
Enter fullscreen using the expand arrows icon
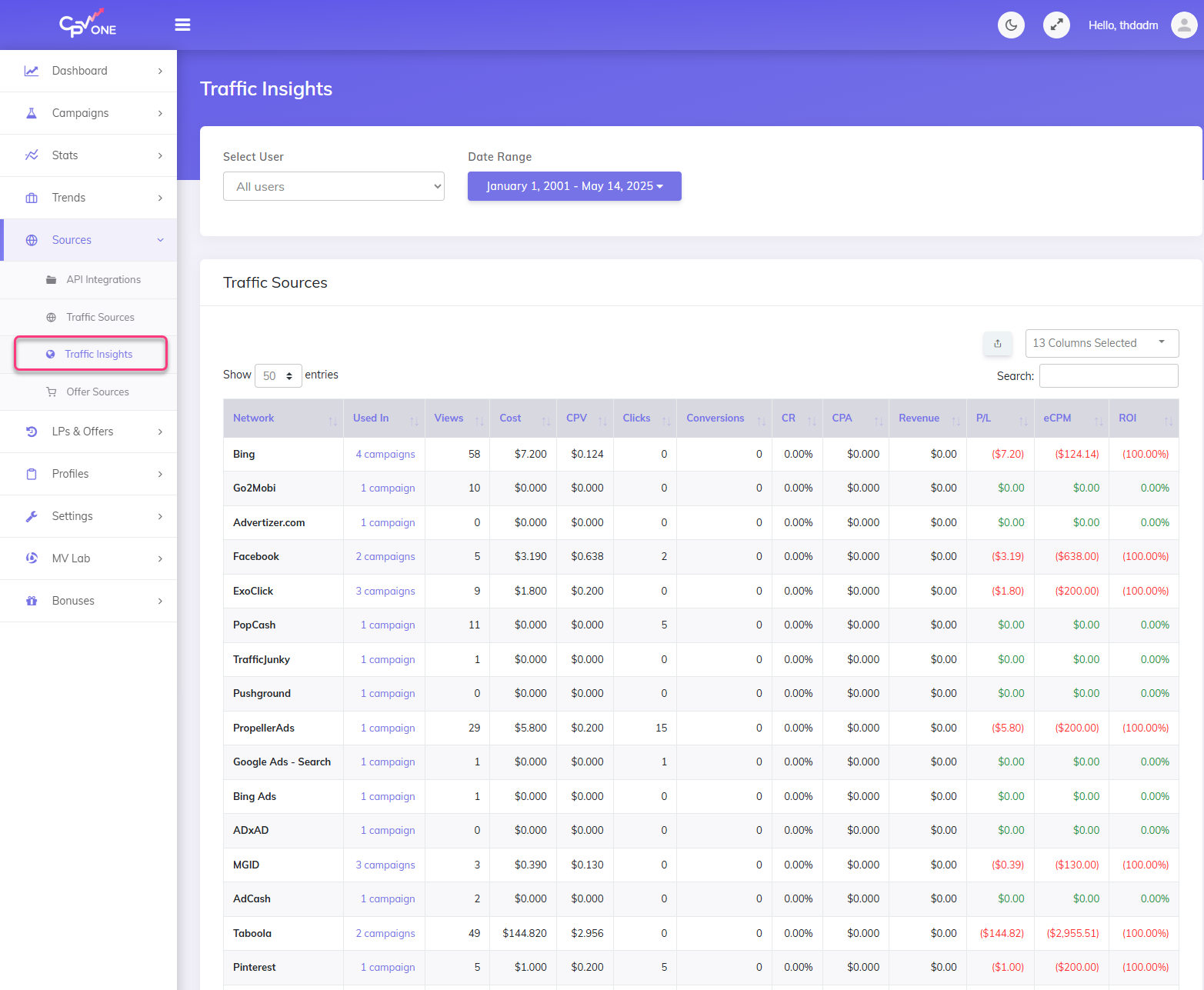tap(1056, 25)
